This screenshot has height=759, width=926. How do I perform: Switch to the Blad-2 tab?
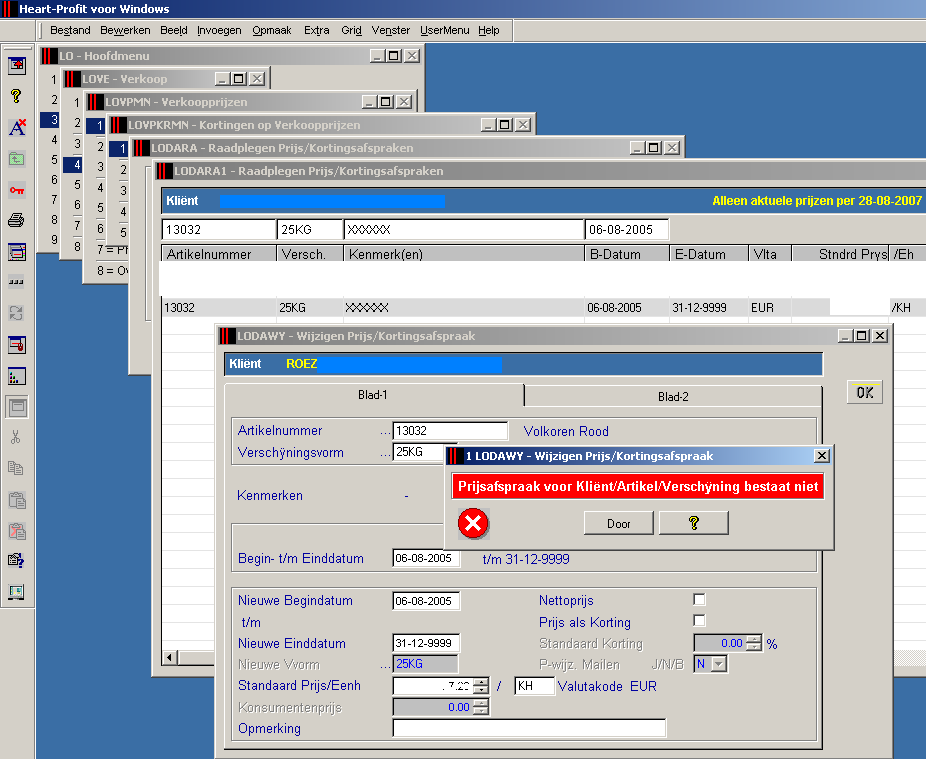tap(673, 396)
